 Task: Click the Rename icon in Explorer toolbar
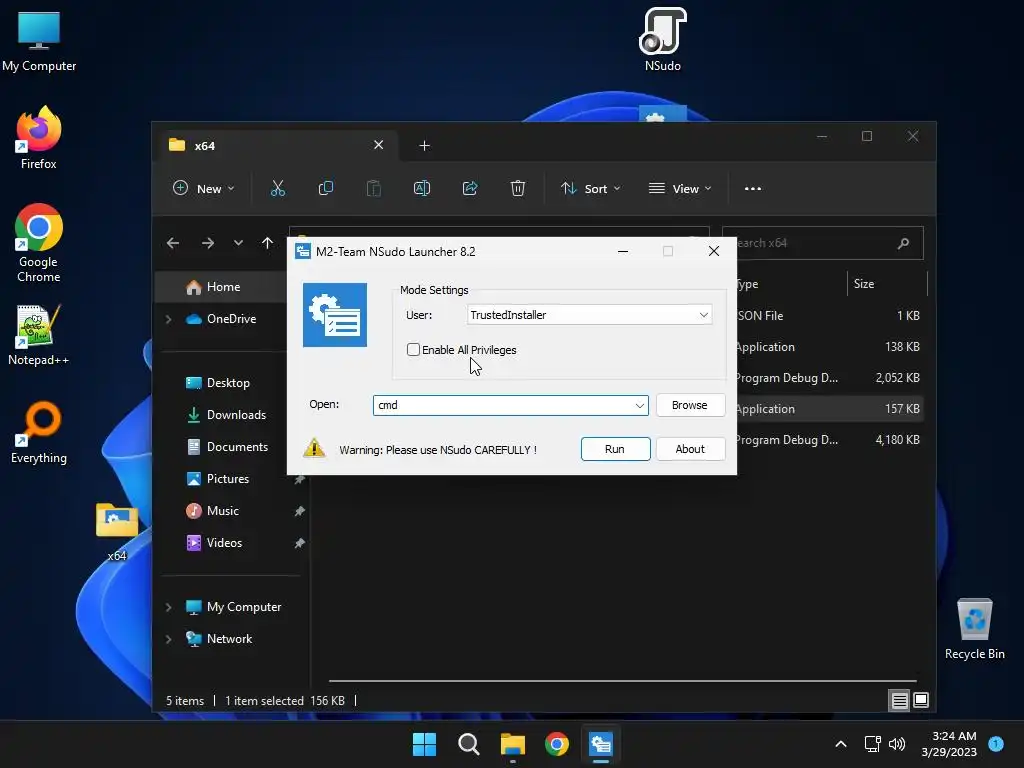[422, 189]
